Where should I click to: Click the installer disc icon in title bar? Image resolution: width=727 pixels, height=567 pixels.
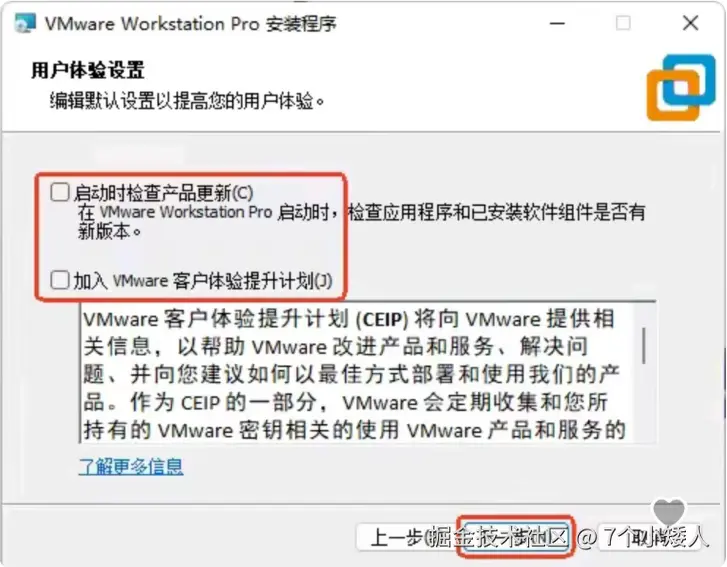coord(25,23)
